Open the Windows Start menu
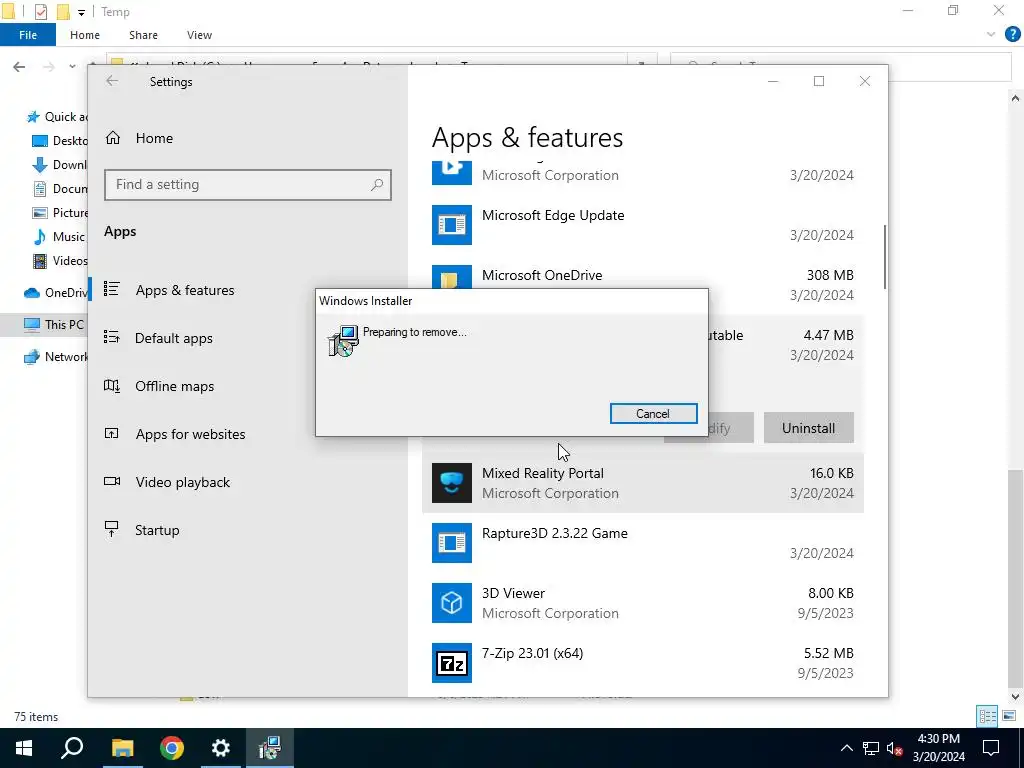Screen dimensions: 1024x768 (x=24, y=748)
